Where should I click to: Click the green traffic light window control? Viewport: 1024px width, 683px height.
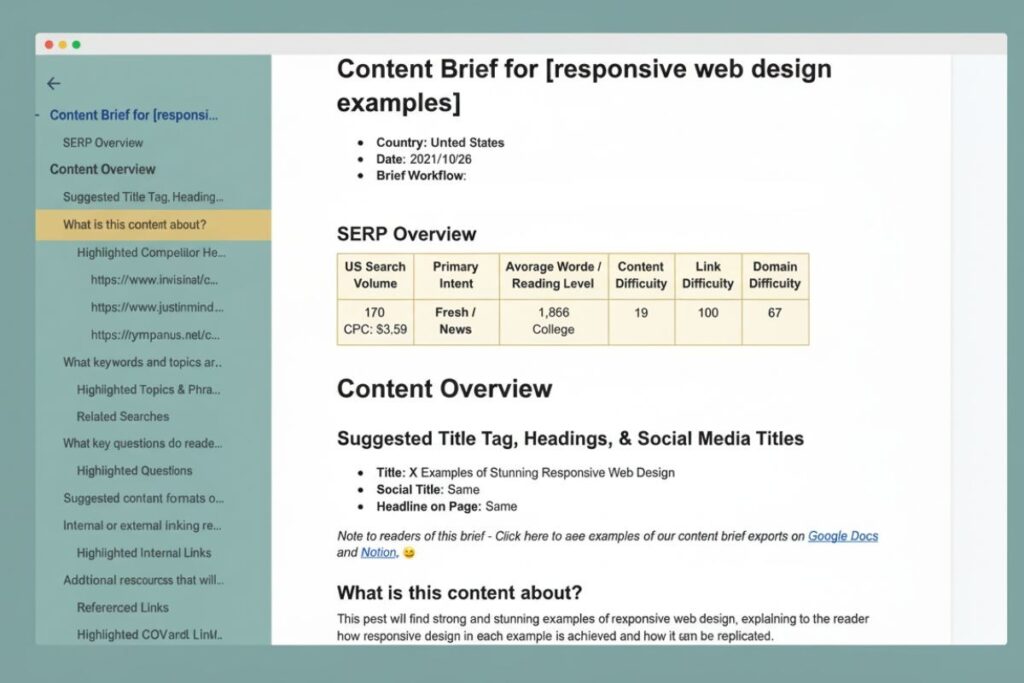(x=74, y=45)
